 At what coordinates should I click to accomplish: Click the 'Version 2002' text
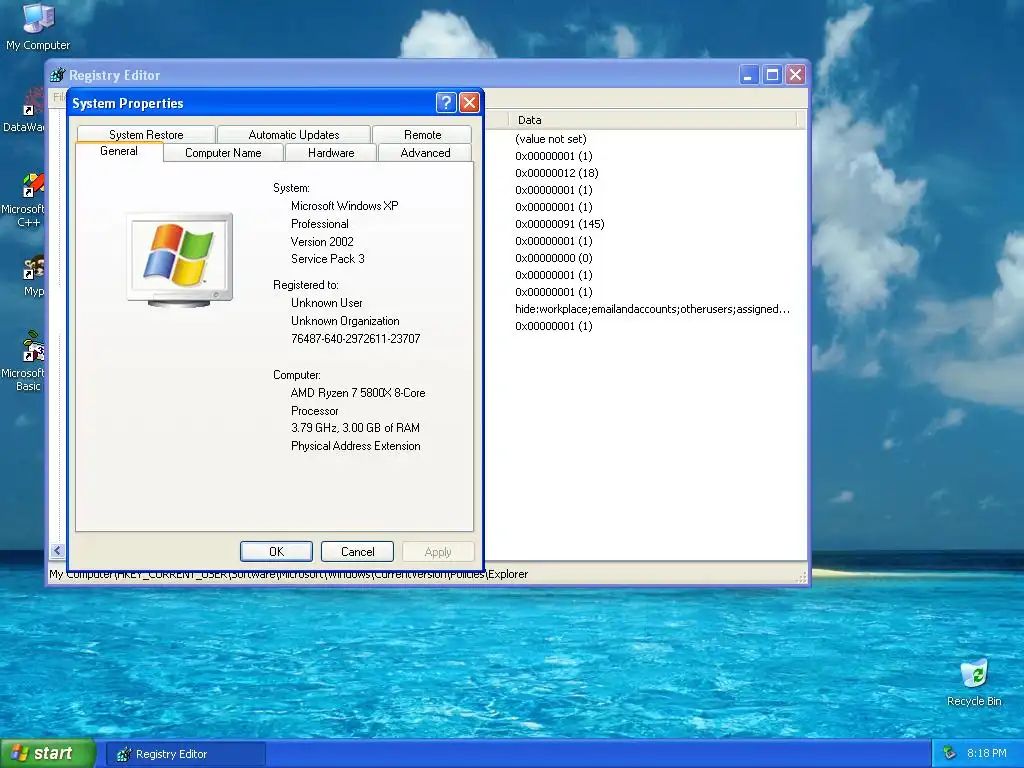(x=322, y=242)
